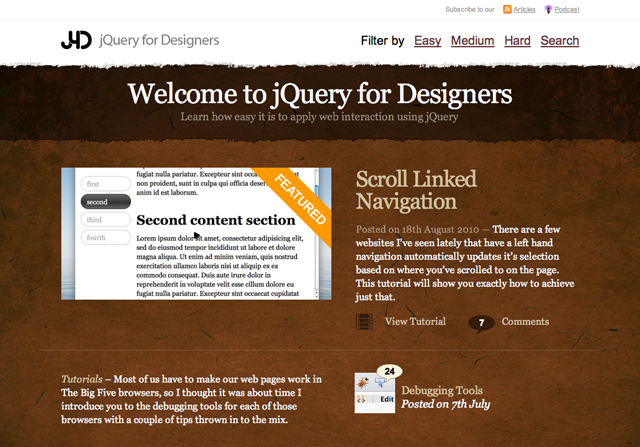Open the Articles feed link

tap(524, 9)
